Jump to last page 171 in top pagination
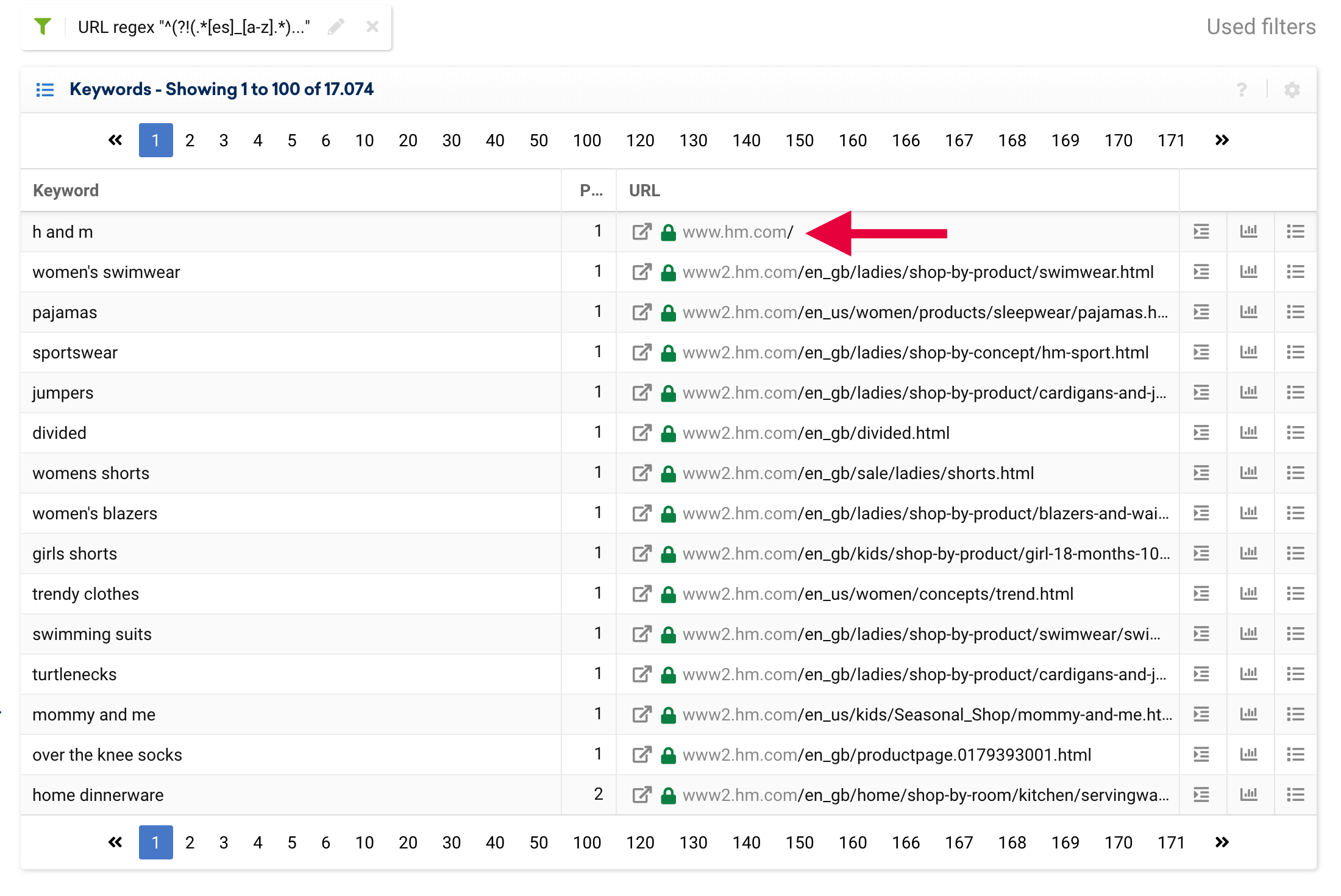Image resolution: width=1341 pixels, height=896 pixels. 1171,141
